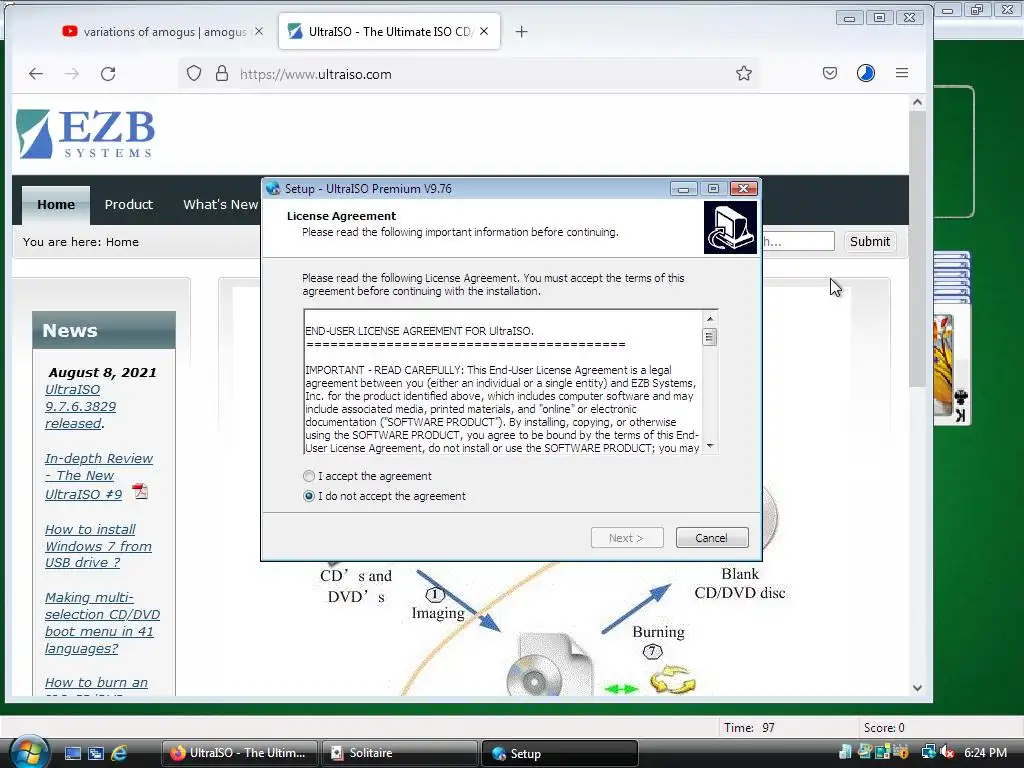
Task: Click the Cancel button in Setup
Action: tap(712, 537)
